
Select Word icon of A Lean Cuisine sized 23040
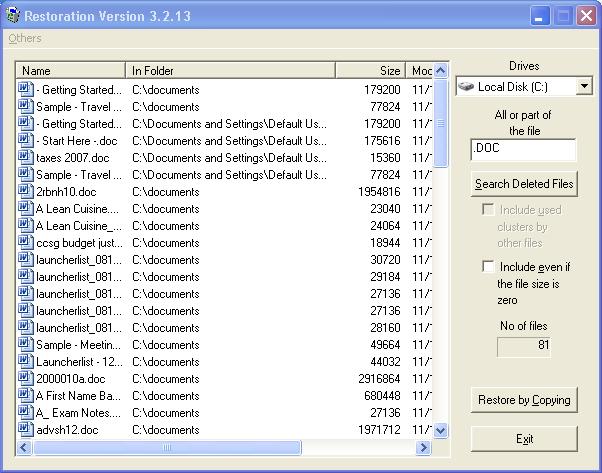[x=26, y=208]
